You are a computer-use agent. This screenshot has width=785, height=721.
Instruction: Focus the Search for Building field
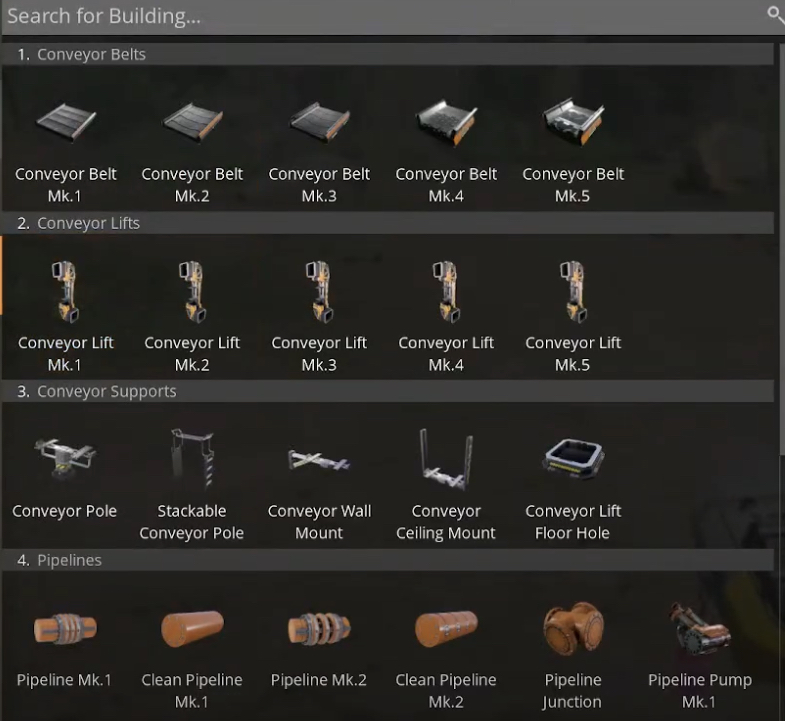pos(383,17)
